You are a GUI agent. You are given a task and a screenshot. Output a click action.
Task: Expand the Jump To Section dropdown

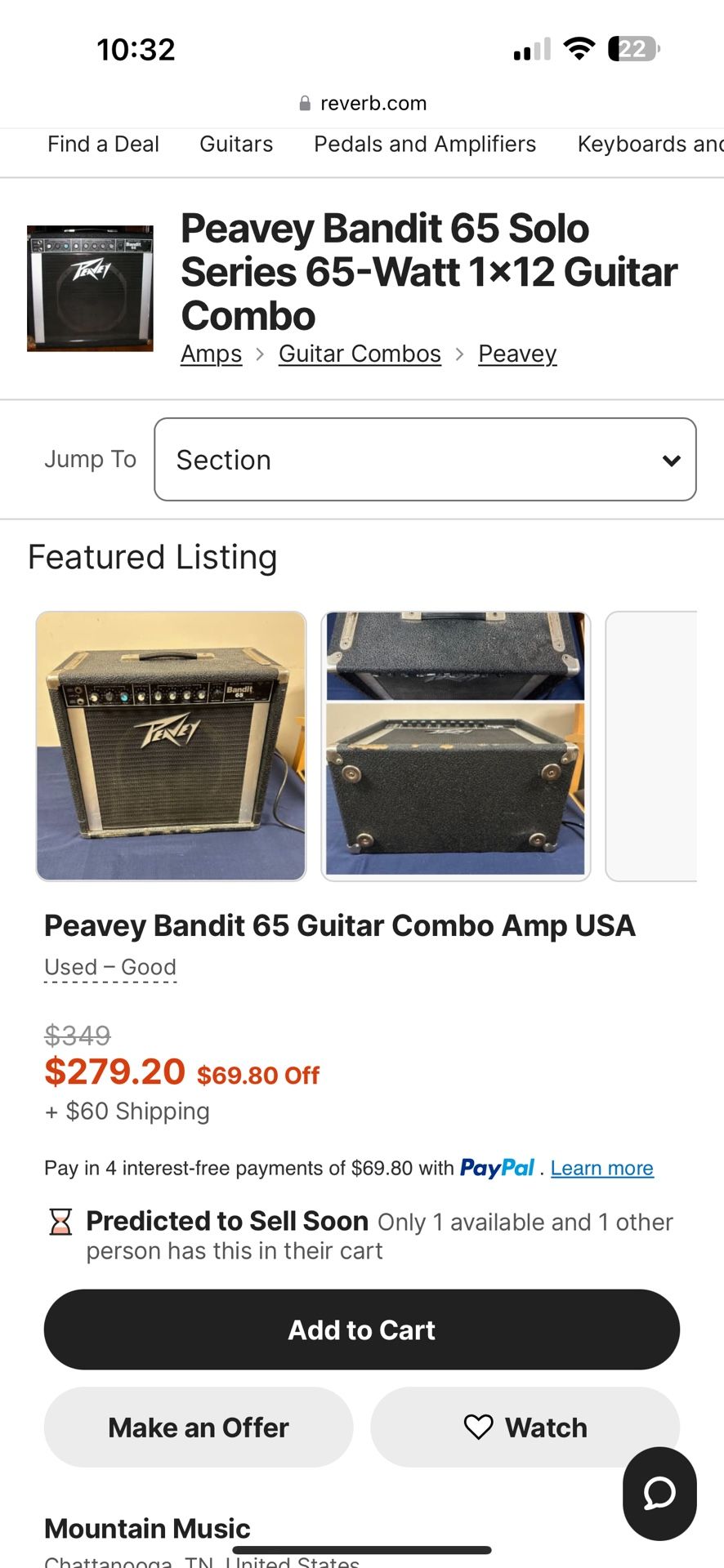point(424,459)
